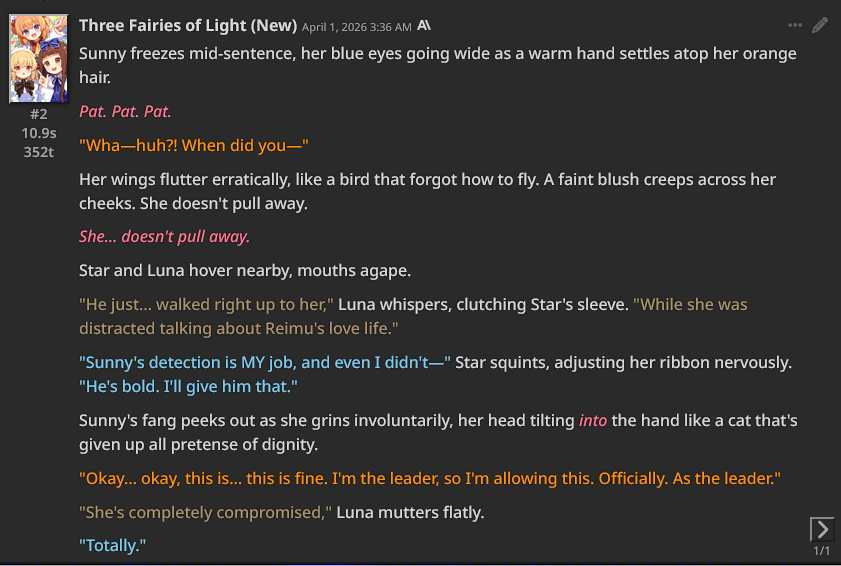Click the Three Fairies of Light name
841x566 pixels.
tap(188, 25)
